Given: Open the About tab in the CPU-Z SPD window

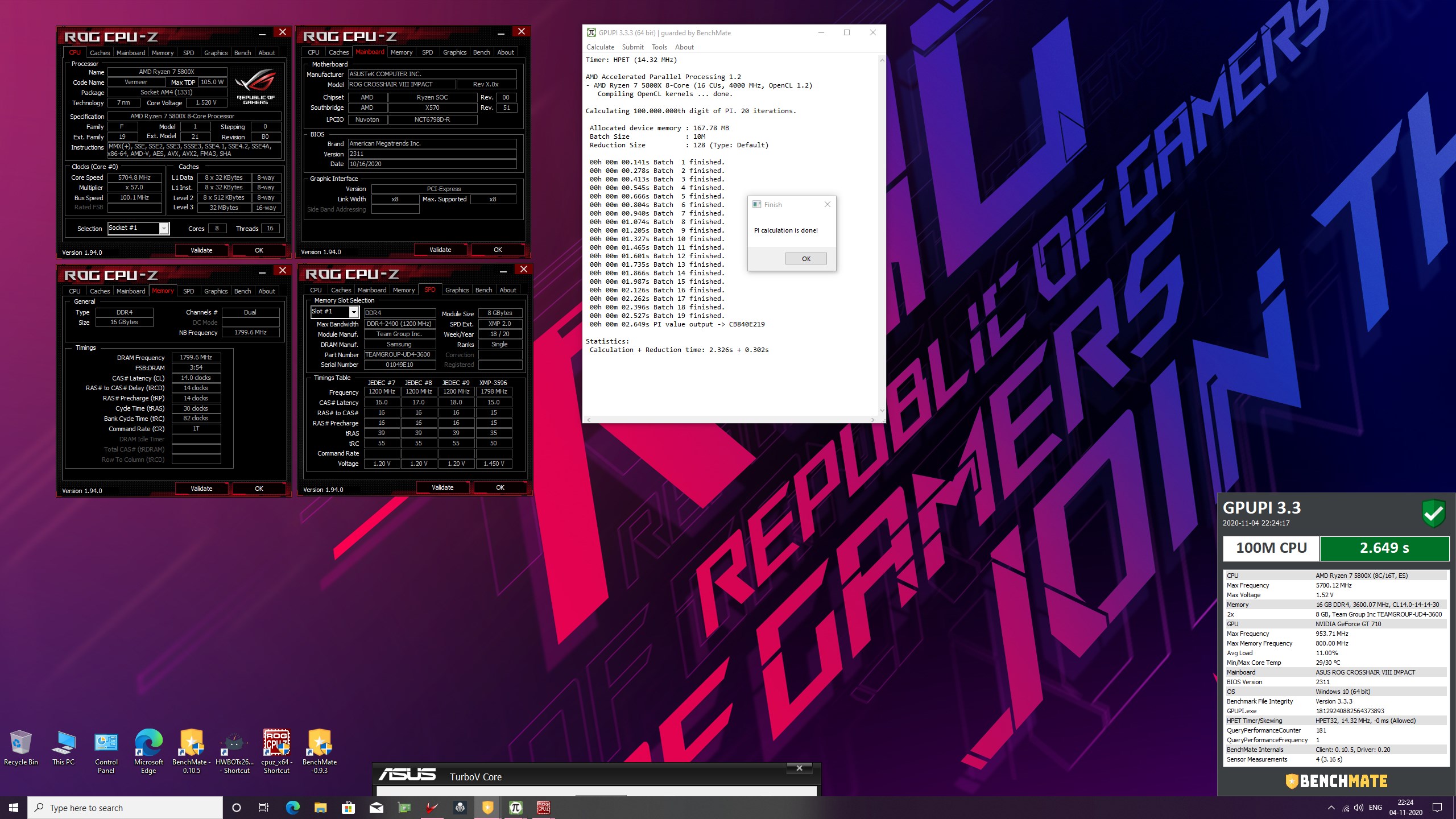Looking at the screenshot, I should (x=508, y=290).
